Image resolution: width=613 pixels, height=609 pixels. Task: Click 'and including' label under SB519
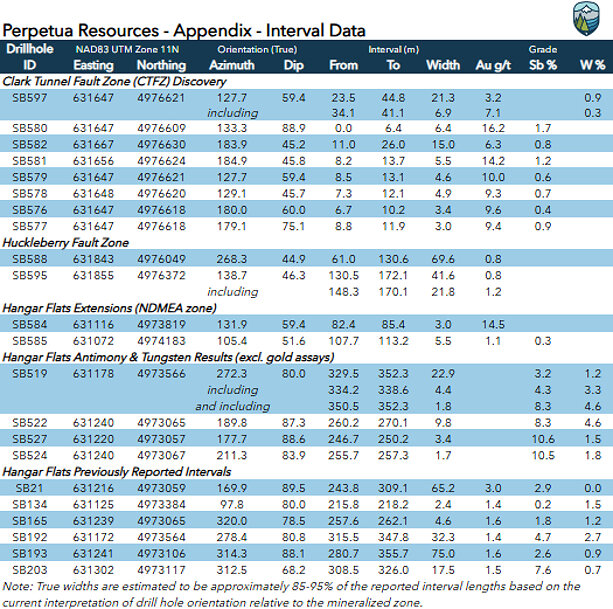233,407
